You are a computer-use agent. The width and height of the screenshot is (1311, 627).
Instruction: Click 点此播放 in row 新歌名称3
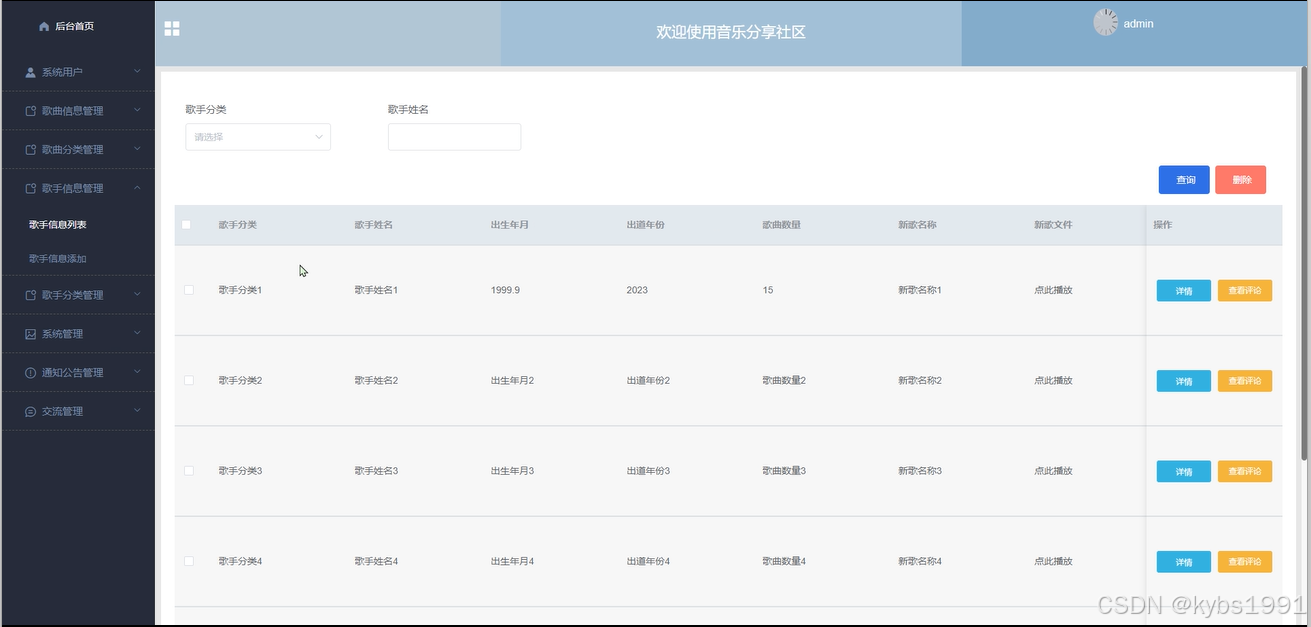tap(1053, 470)
